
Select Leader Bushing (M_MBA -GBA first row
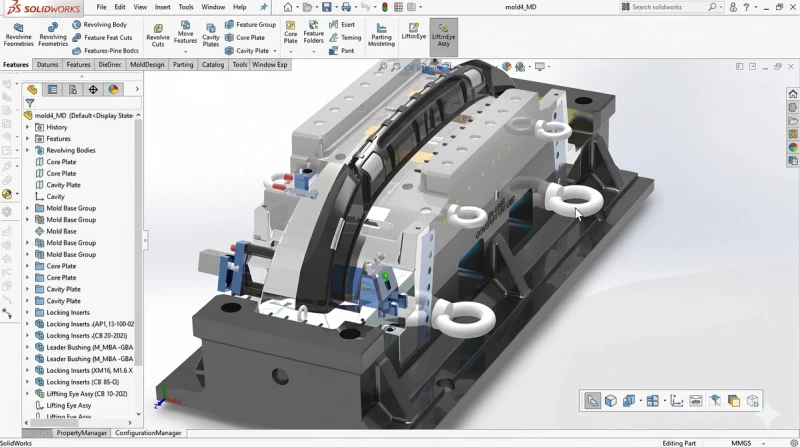point(90,347)
